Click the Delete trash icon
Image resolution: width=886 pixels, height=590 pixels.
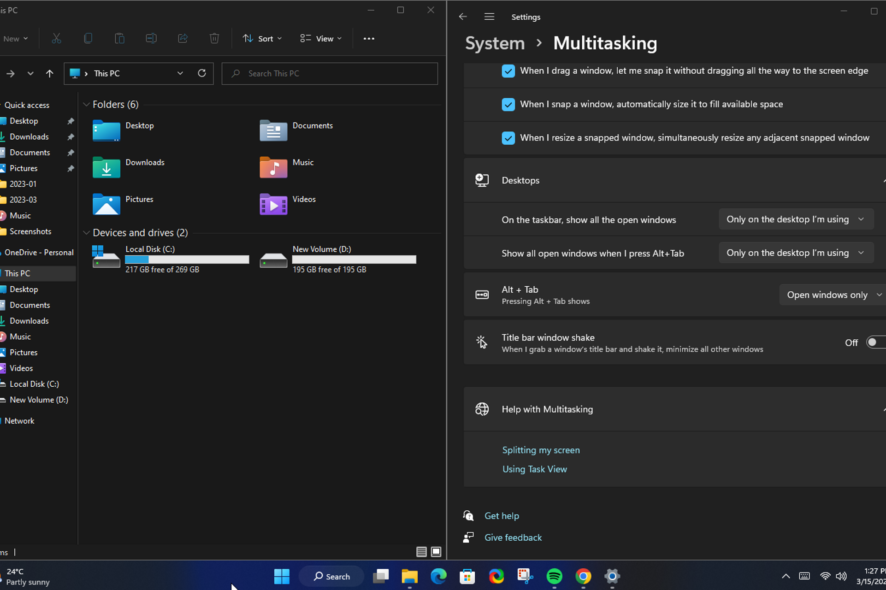pos(214,38)
